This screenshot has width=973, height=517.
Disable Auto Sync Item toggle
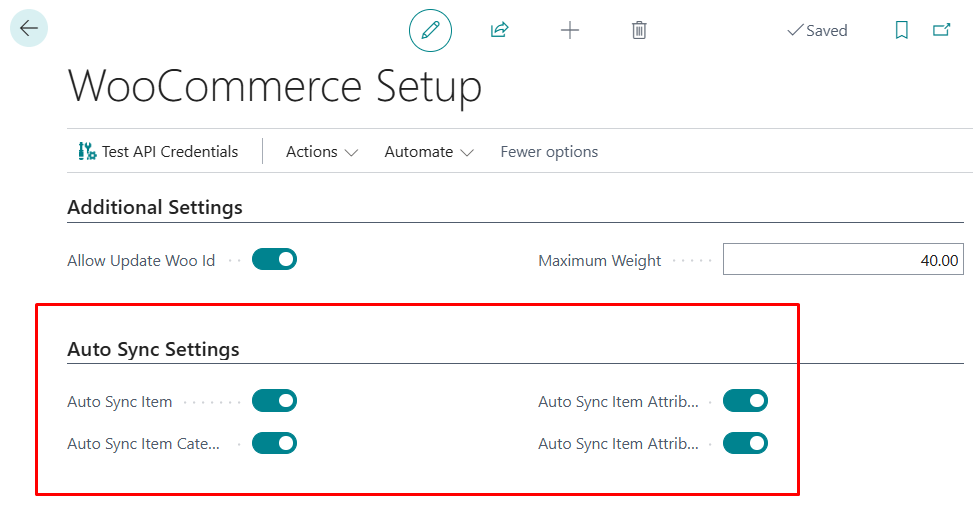(x=274, y=401)
